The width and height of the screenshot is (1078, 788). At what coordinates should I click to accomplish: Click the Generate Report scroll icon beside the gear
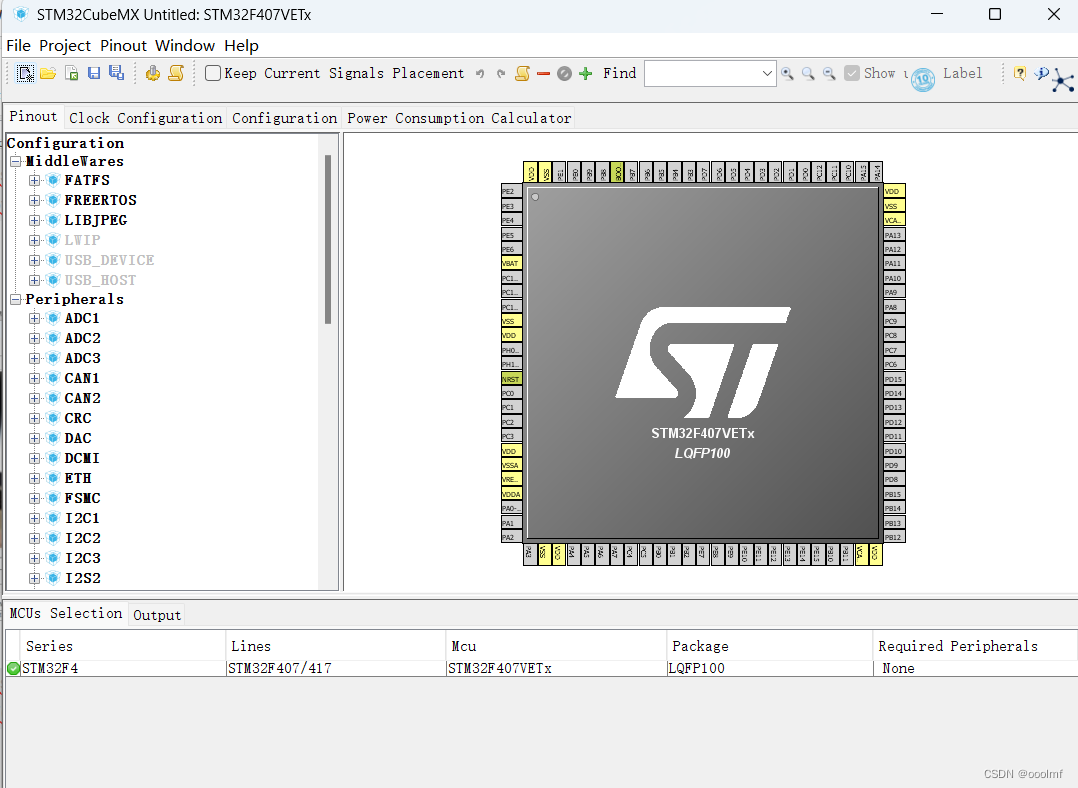pos(176,73)
